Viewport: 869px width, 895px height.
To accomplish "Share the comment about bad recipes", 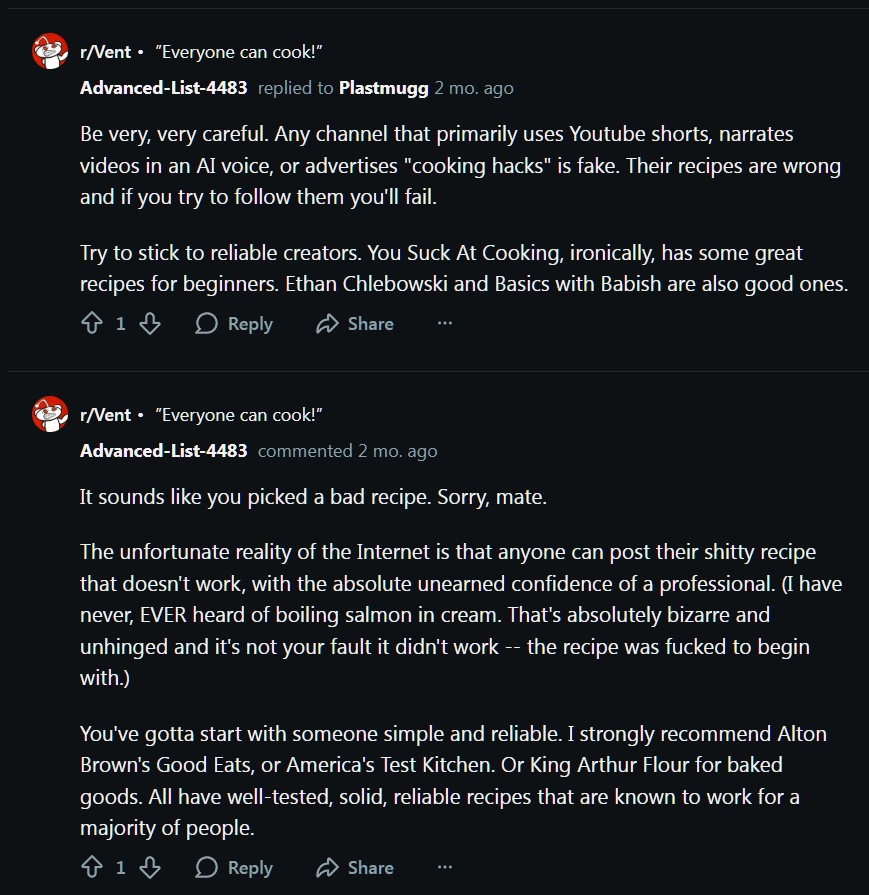I will (x=355, y=868).
